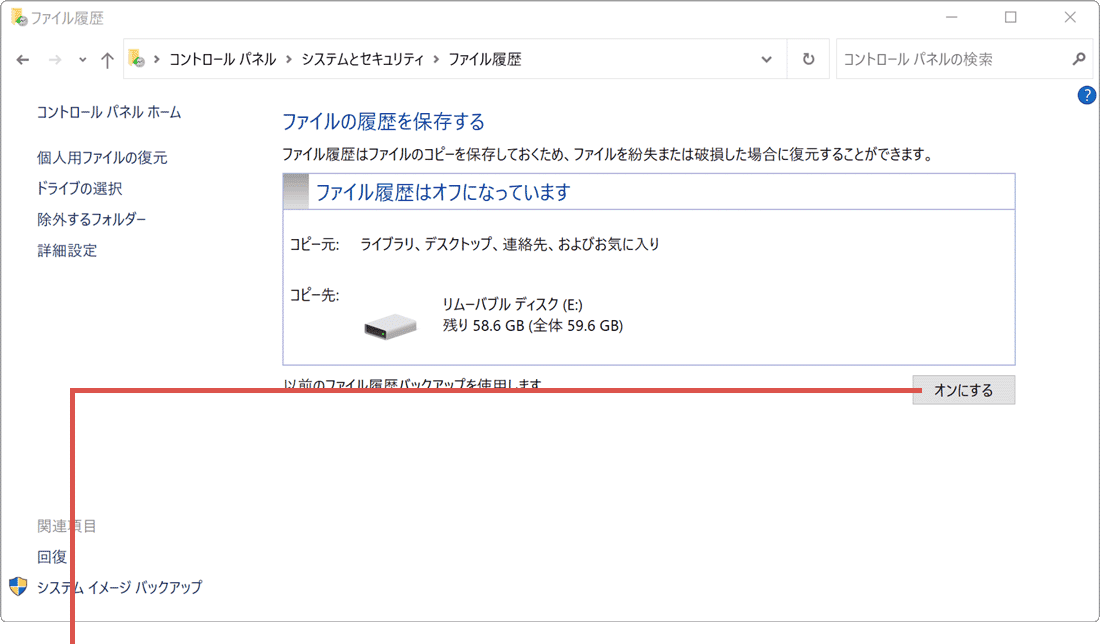Click the back navigation arrow
Screen dimensions: 1100x644
pyautogui.click(x=22, y=59)
